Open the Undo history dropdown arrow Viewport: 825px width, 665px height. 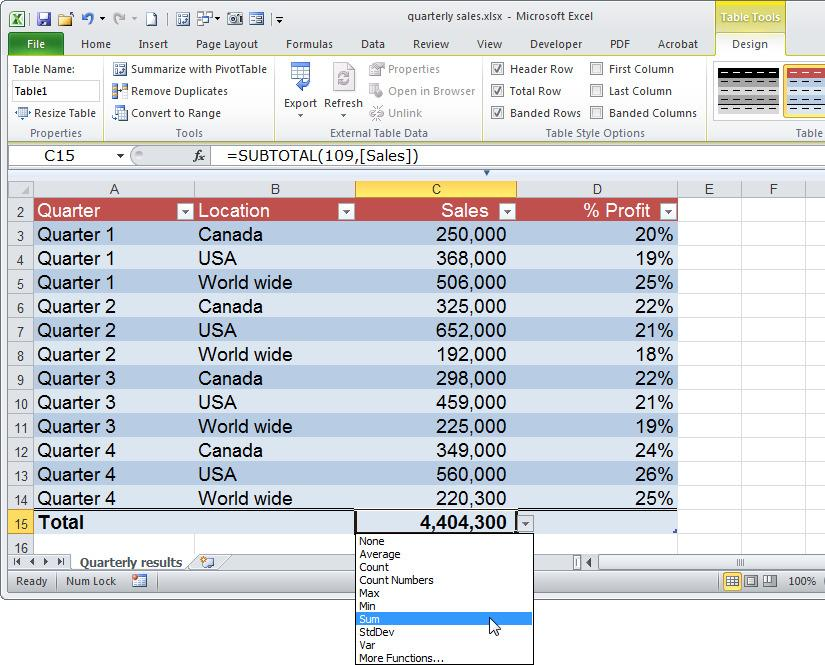(103, 19)
